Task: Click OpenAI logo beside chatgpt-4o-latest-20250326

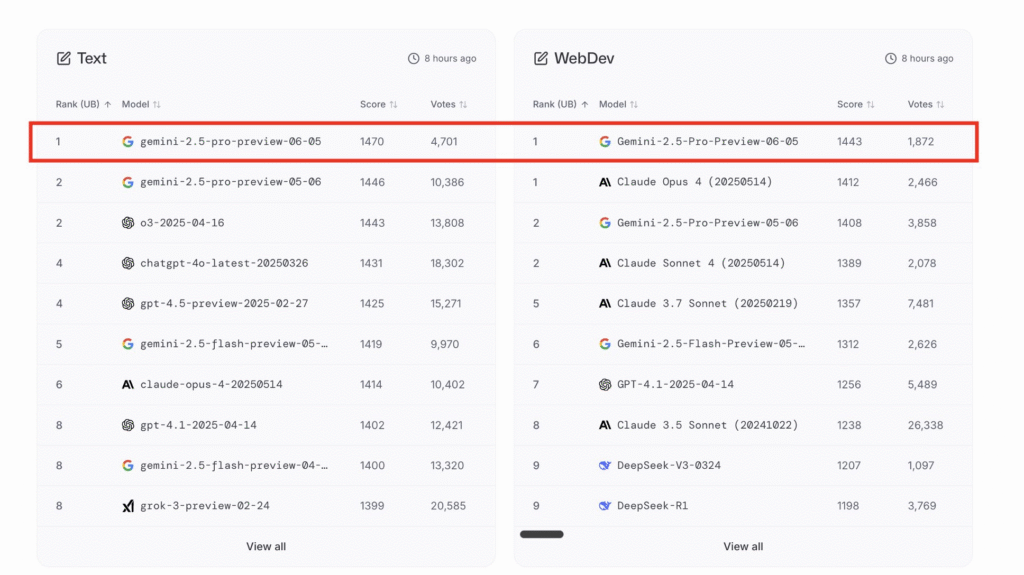Action: 128,263
